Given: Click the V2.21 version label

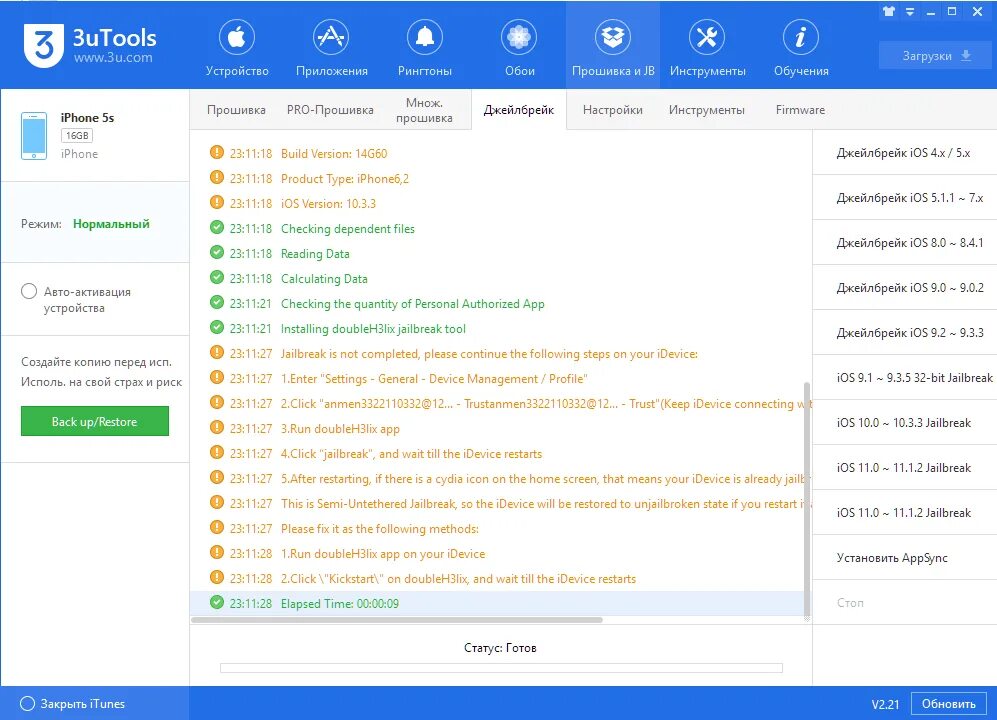Looking at the screenshot, I should click(x=885, y=704).
